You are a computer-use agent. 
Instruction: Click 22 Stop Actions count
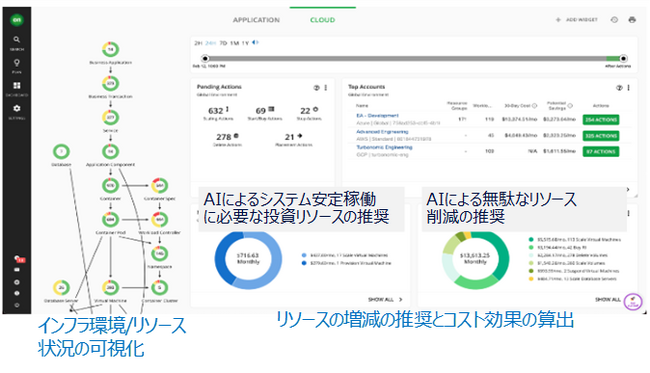[309, 113]
